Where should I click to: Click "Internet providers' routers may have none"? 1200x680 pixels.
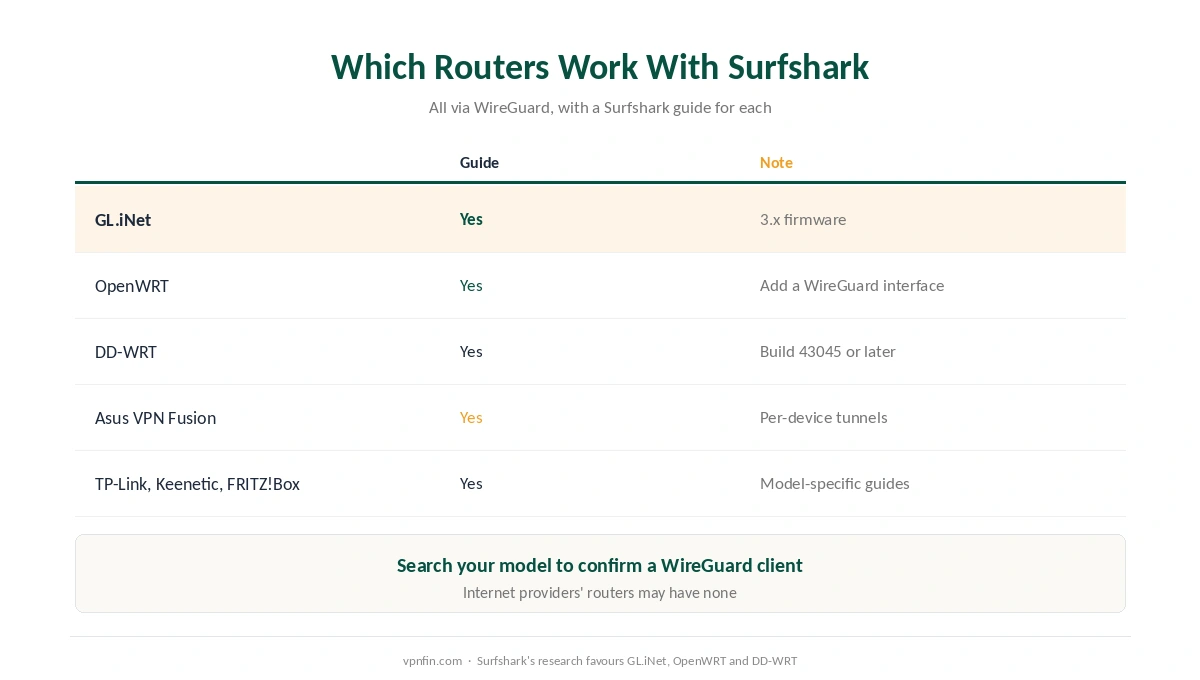pos(600,592)
